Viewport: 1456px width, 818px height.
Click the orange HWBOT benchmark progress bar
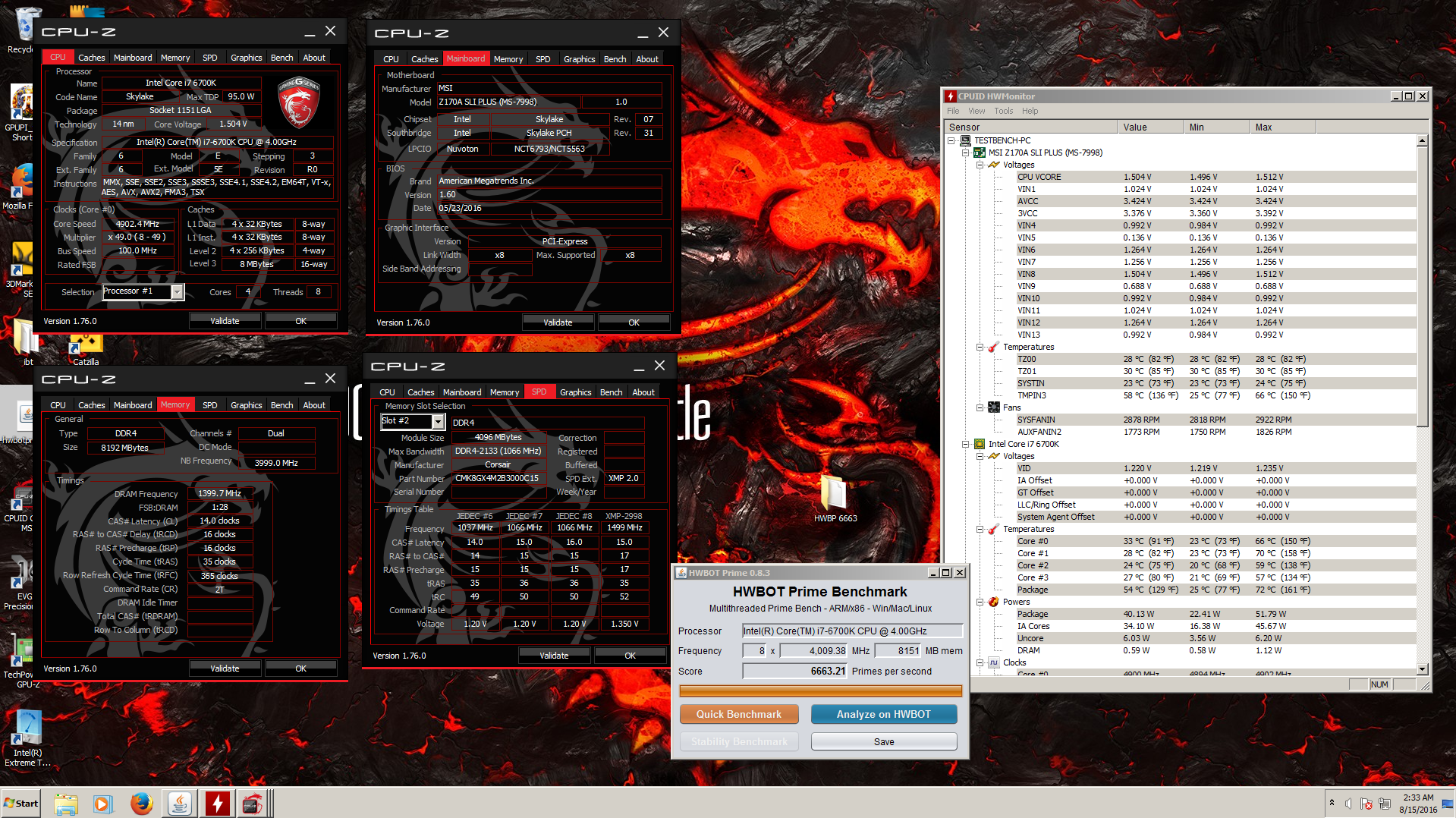point(820,691)
